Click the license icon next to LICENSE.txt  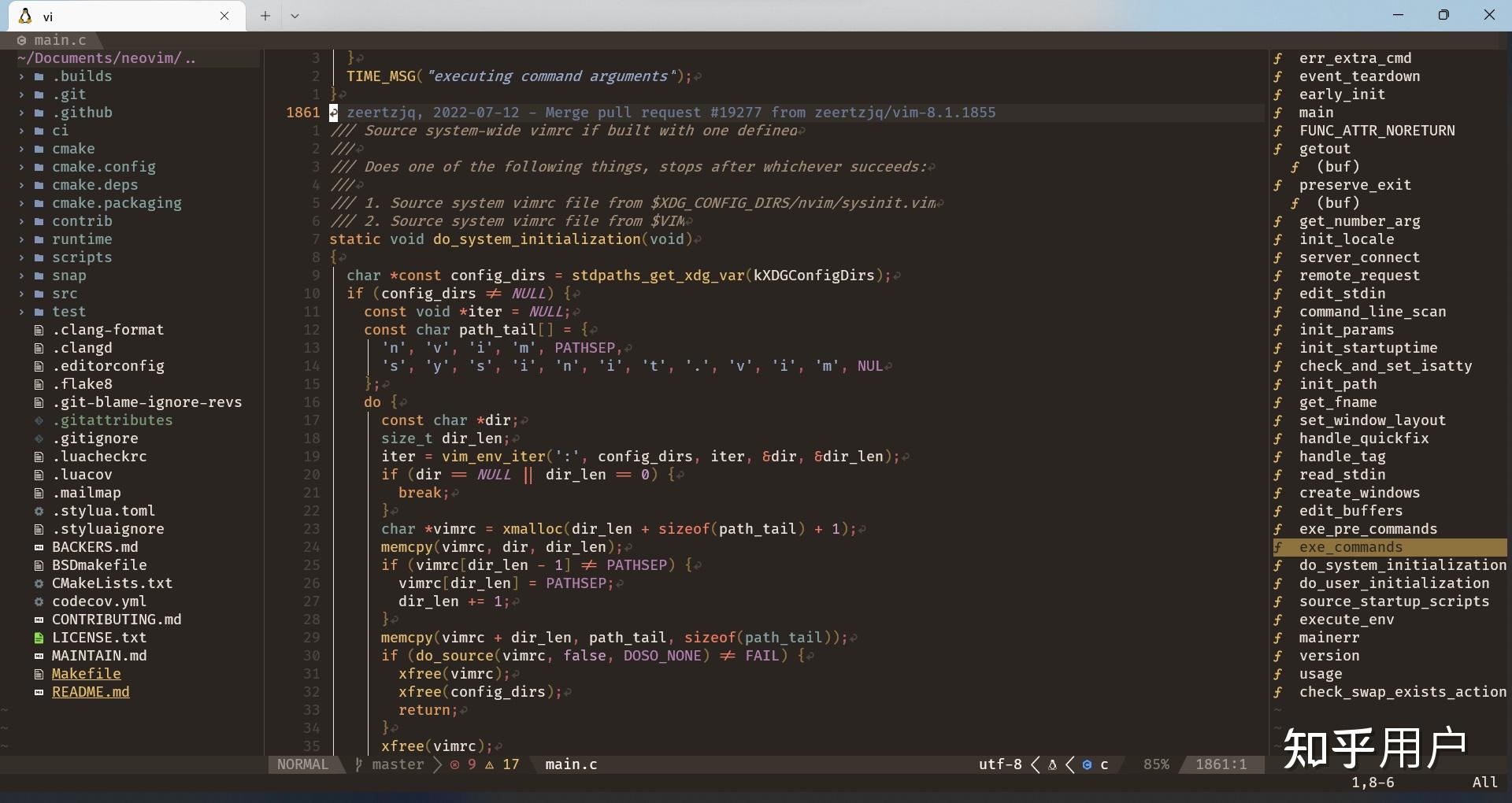point(38,638)
